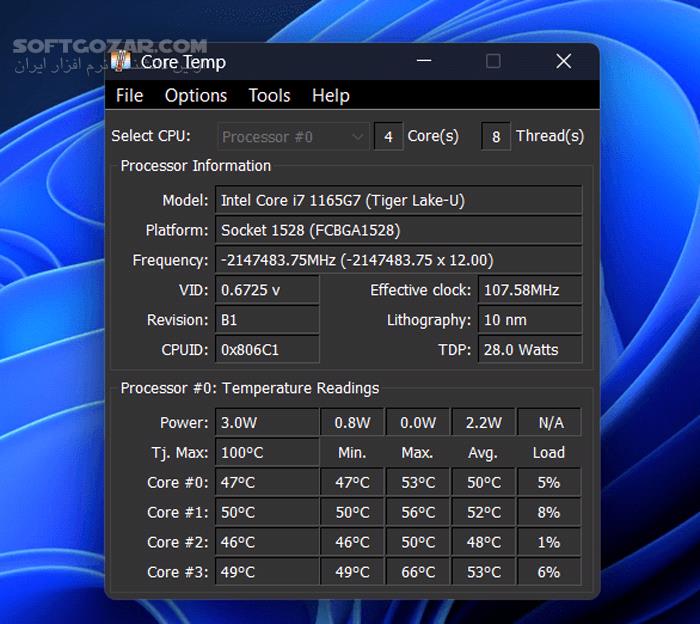The height and width of the screenshot is (624, 700).
Task: Click the Effective clock field 107.58MHz
Action: click(x=529, y=290)
